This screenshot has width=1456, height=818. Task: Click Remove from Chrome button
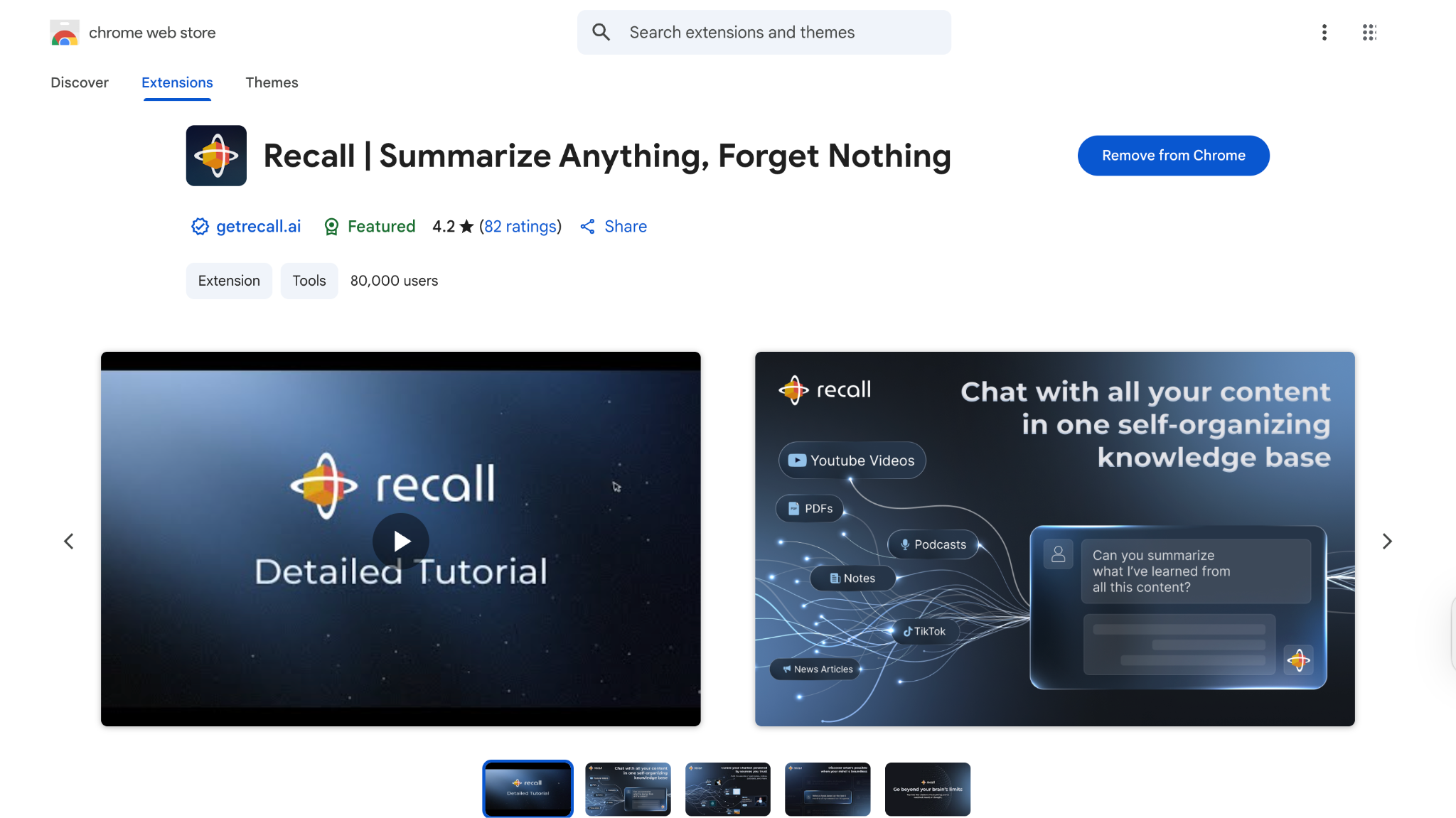click(x=1173, y=156)
